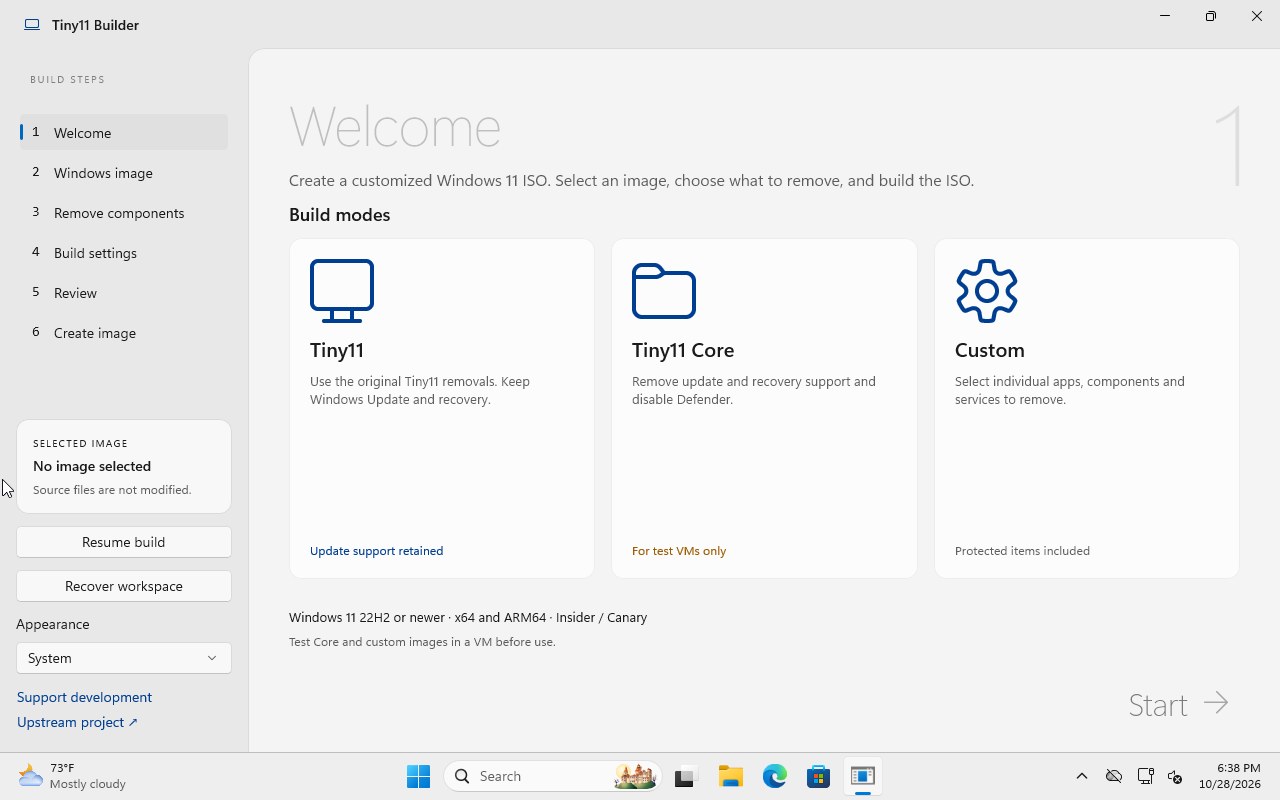The image size is (1280, 800).
Task: Select the Tiny11 Core build mode title
Action: pos(683,350)
